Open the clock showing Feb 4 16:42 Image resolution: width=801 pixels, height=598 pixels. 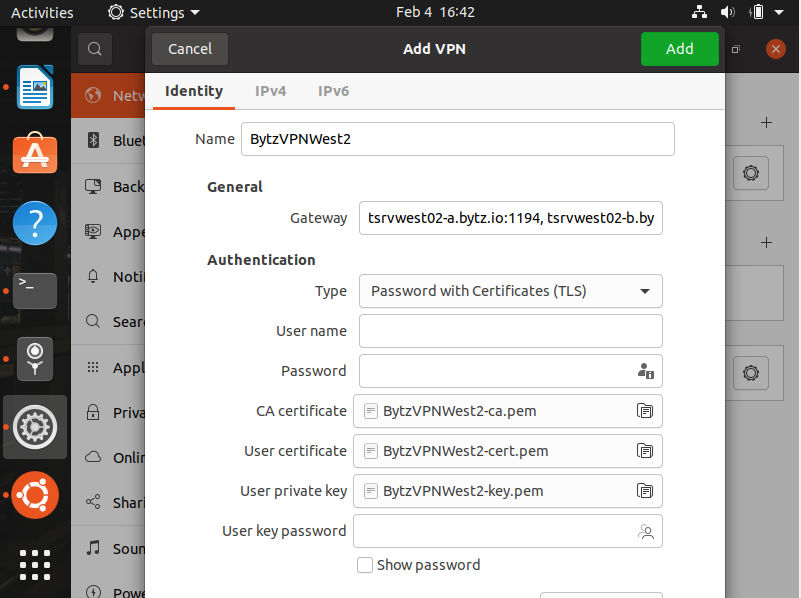(435, 12)
